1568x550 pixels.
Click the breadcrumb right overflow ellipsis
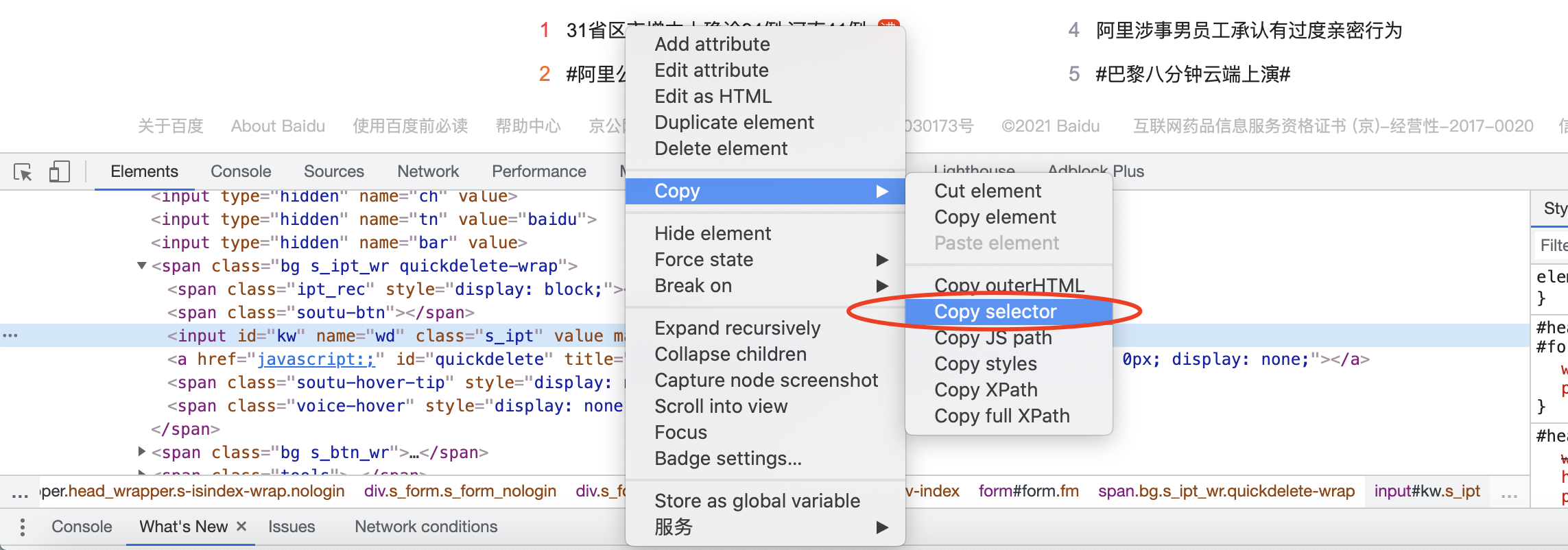pyautogui.click(x=1509, y=494)
